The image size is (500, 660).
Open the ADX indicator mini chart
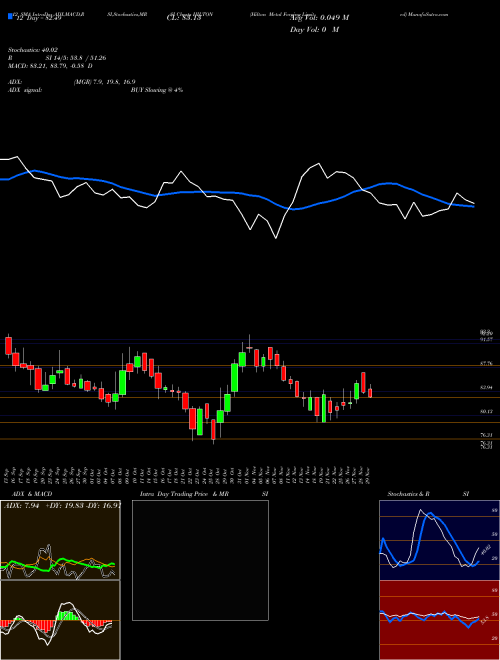point(60,540)
